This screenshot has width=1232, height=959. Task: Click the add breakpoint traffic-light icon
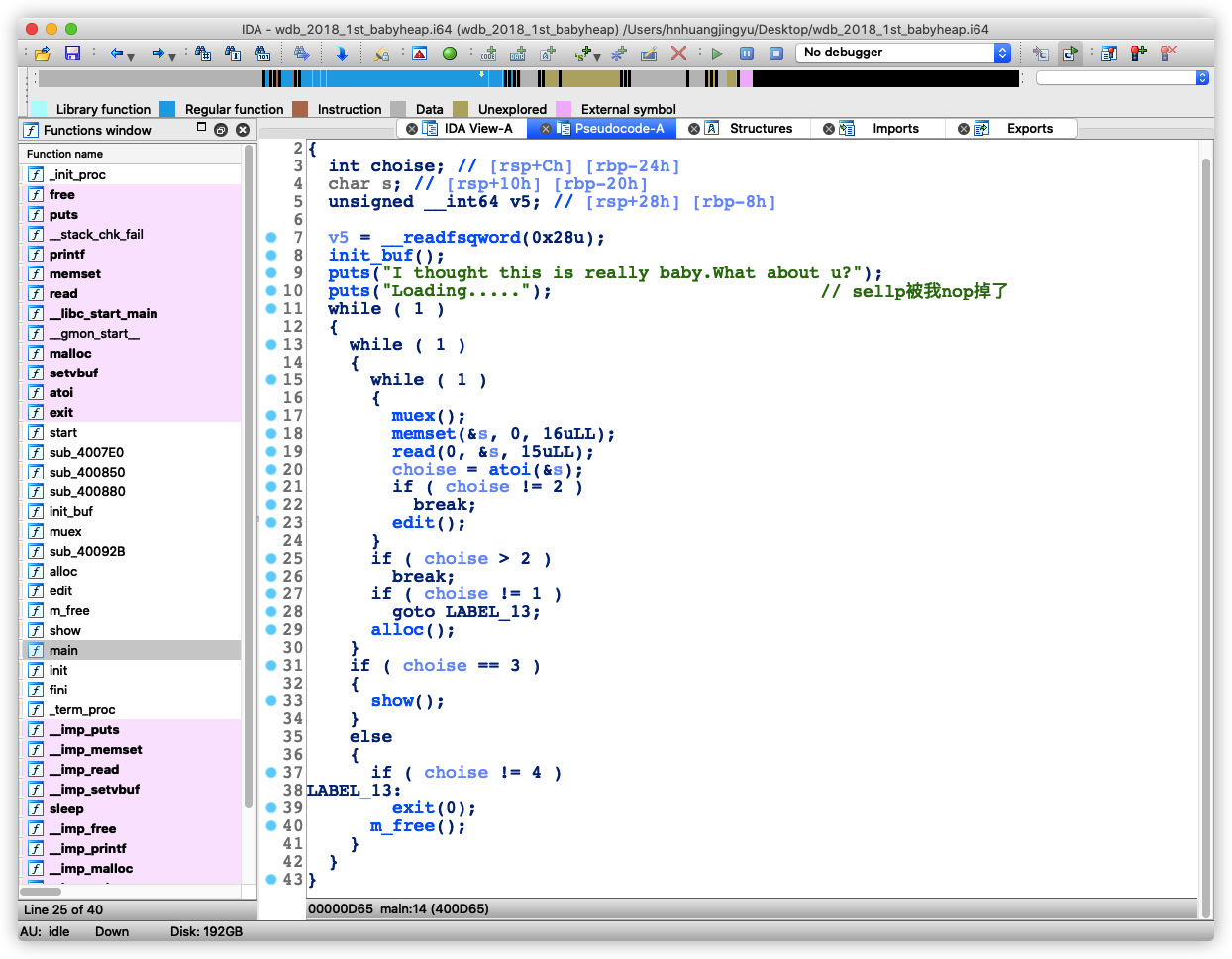(x=1139, y=53)
